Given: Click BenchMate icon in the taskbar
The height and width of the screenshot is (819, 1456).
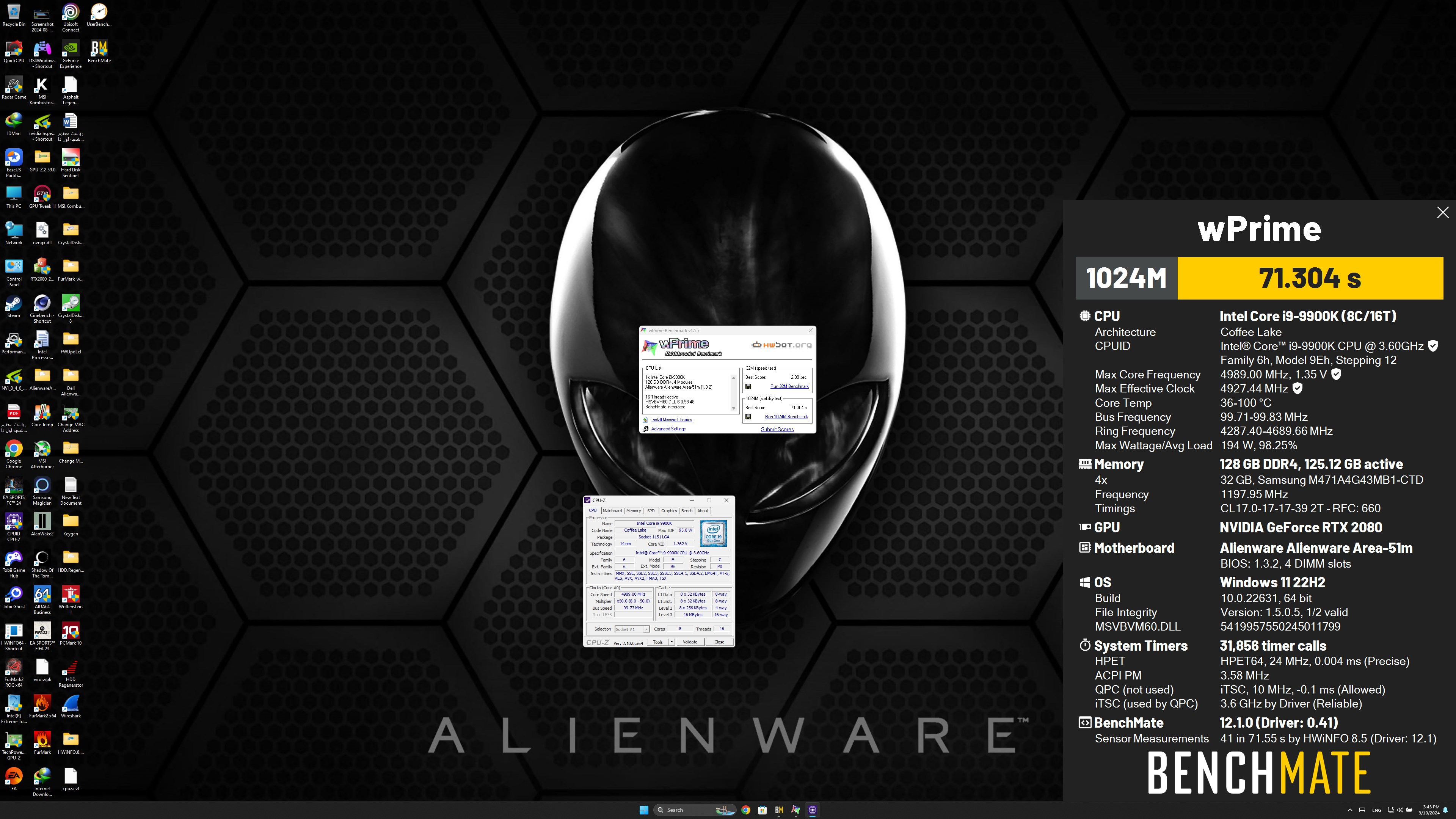Looking at the screenshot, I should coord(779,810).
